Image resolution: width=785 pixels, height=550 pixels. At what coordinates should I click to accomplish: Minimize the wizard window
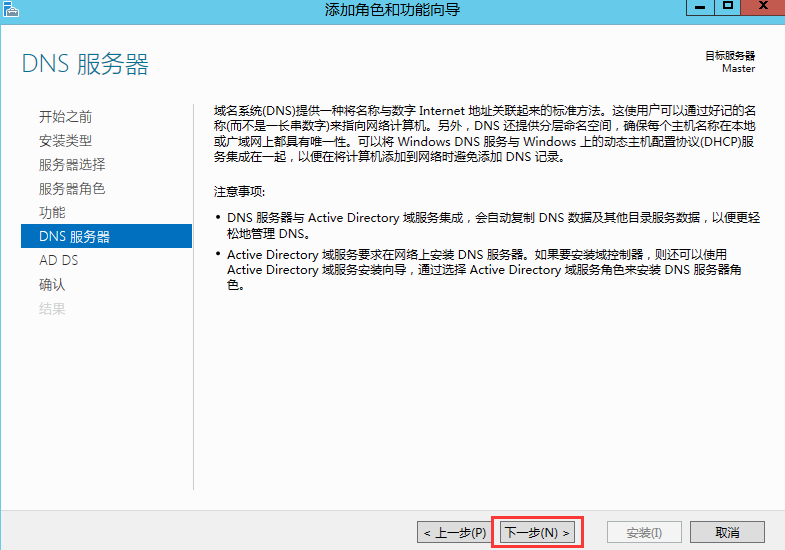pos(700,7)
